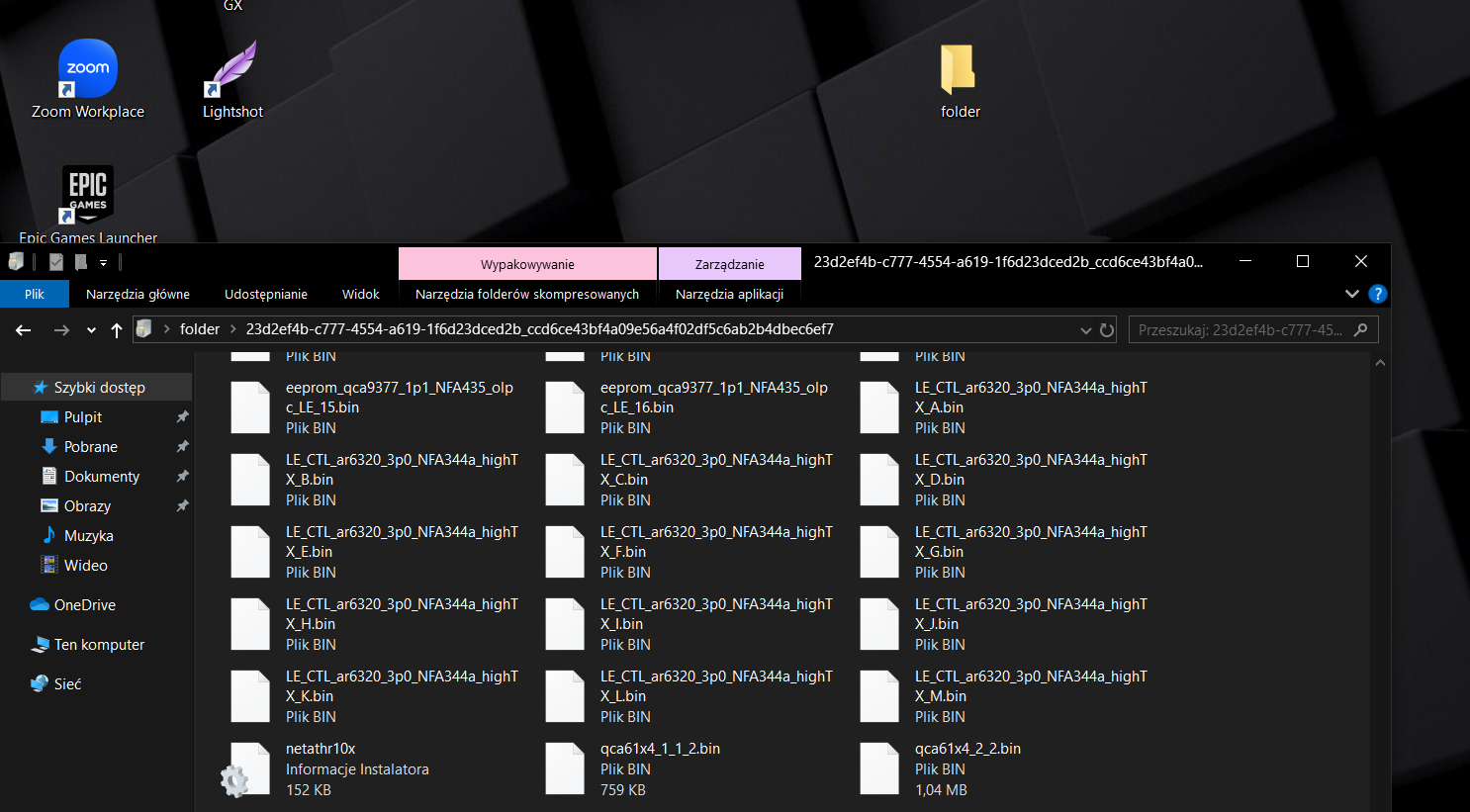Image resolution: width=1470 pixels, height=812 pixels.
Task: Expand the ribbon using the chevron near help
Action: (x=1351, y=294)
